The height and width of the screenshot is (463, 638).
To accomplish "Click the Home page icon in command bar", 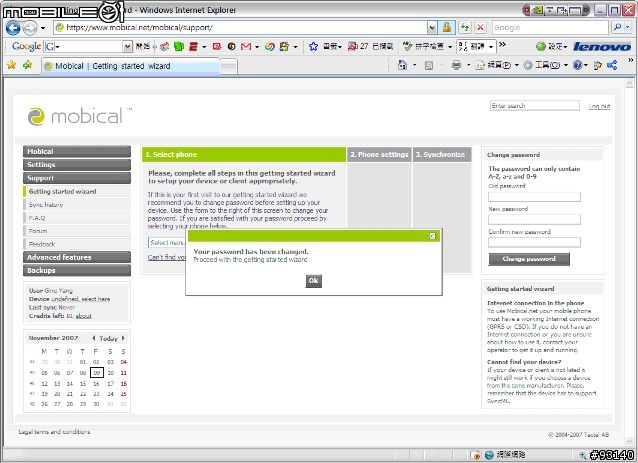I will click(x=402, y=65).
